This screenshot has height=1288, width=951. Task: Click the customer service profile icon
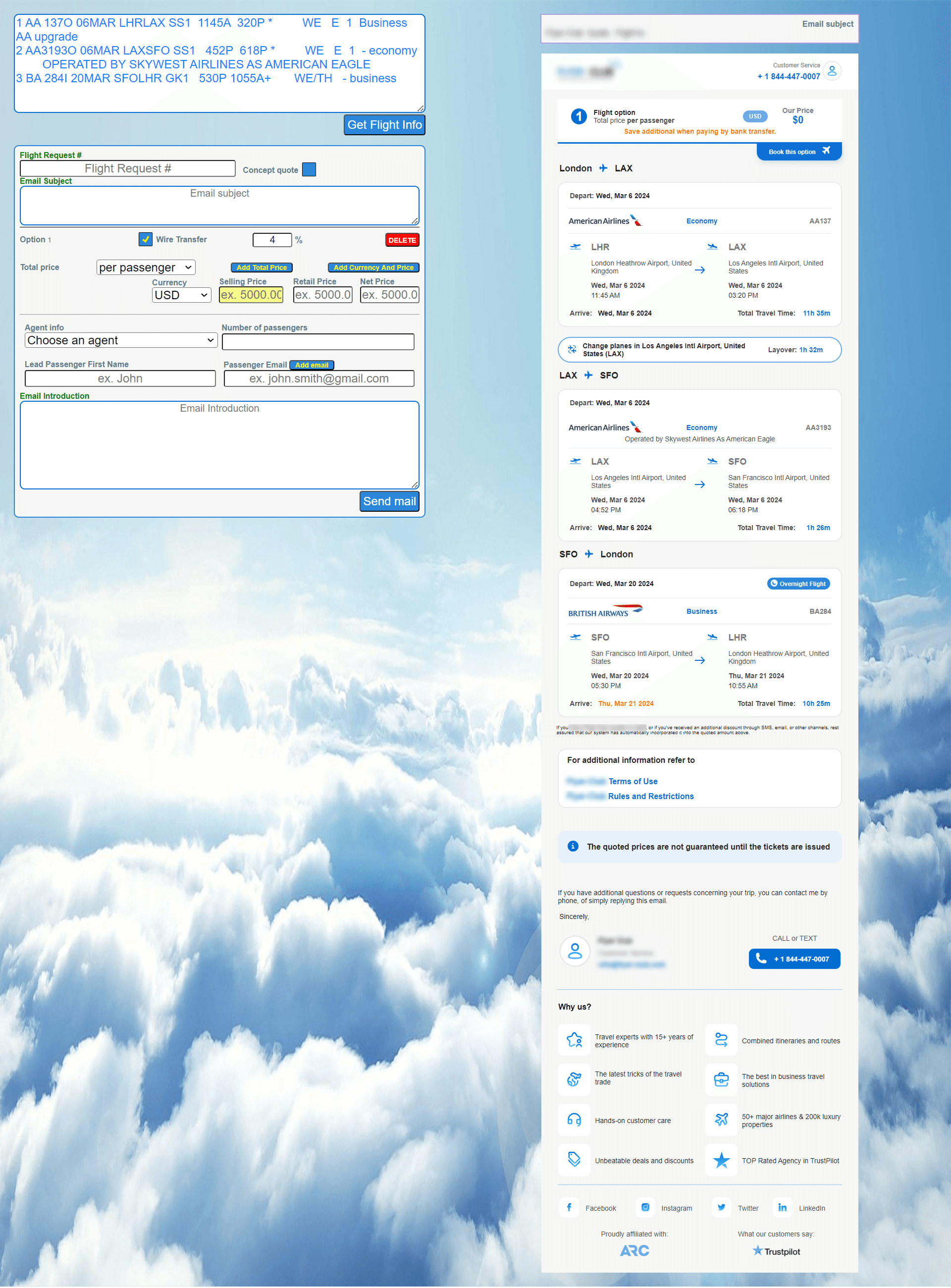click(x=832, y=71)
